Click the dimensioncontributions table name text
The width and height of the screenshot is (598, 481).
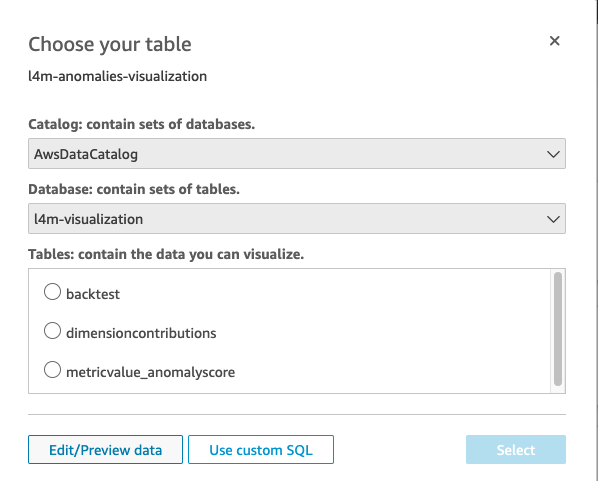pos(141,333)
